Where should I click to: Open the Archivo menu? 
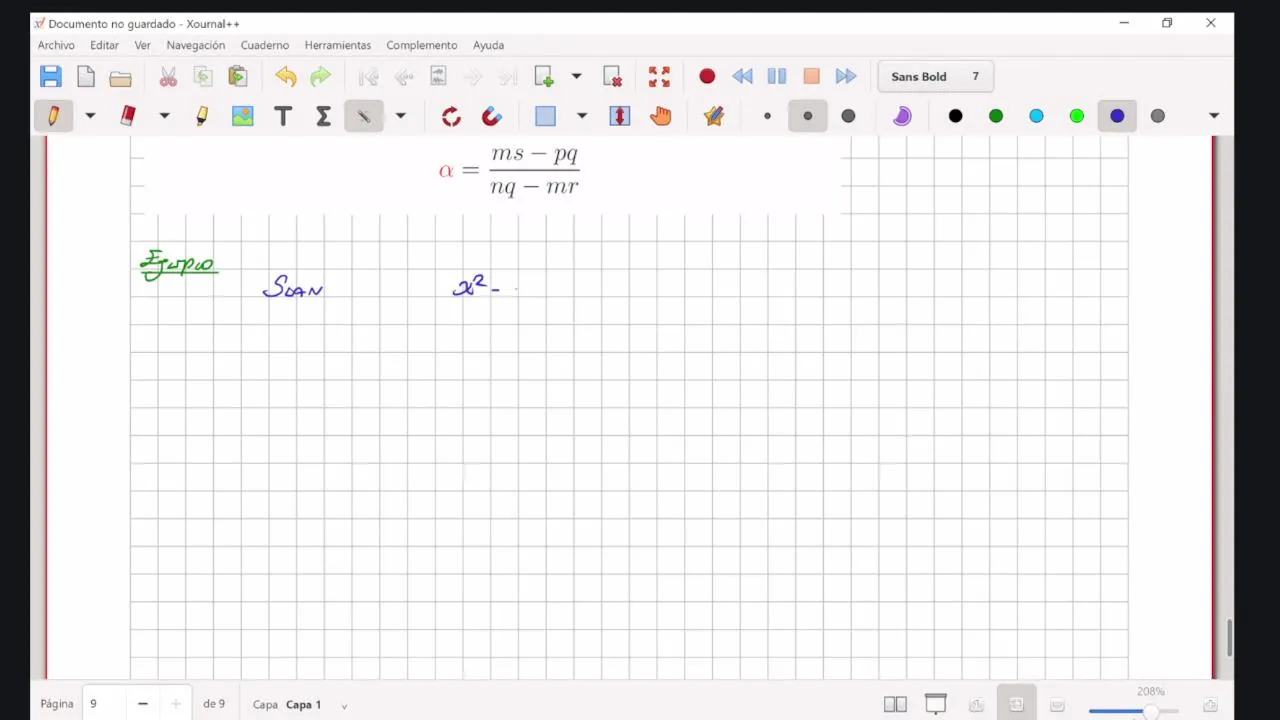[x=56, y=45]
